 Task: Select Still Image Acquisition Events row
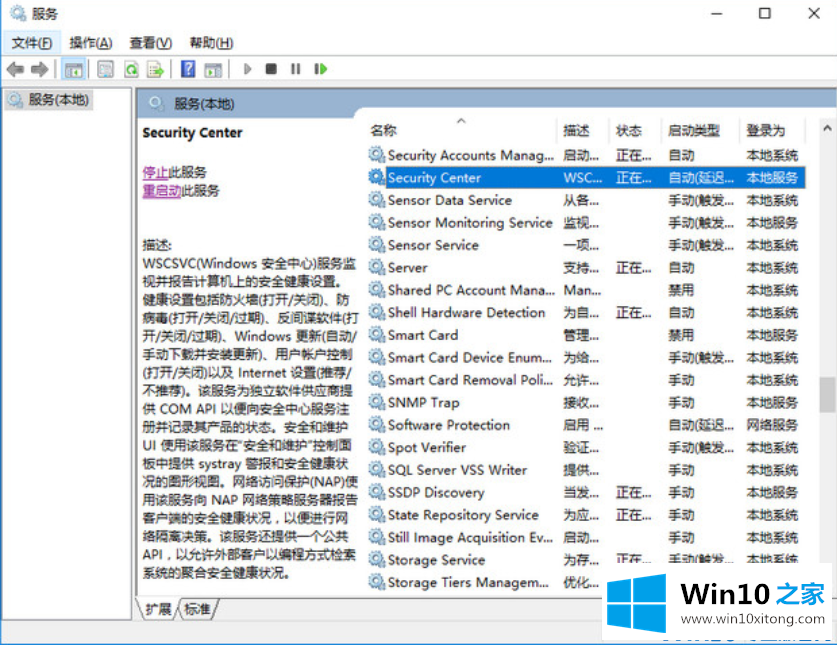pos(586,537)
